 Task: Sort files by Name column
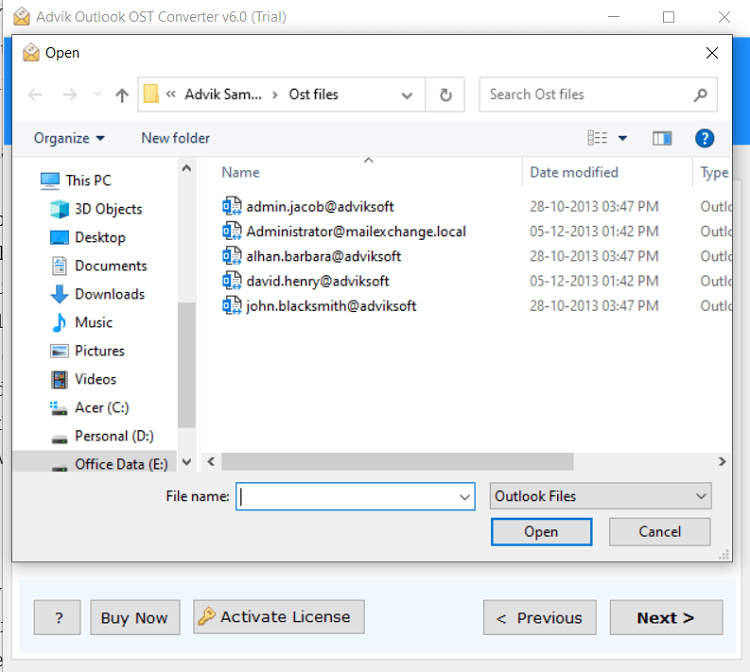pyautogui.click(x=241, y=172)
